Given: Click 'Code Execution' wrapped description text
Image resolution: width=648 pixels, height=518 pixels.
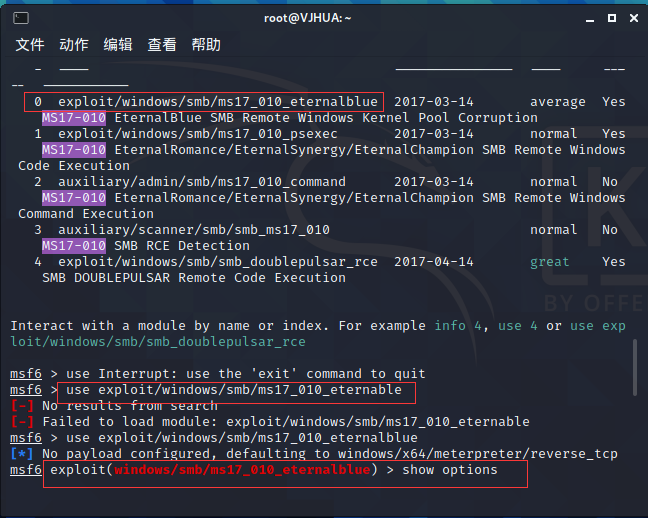Looking at the screenshot, I should pos(74,166).
